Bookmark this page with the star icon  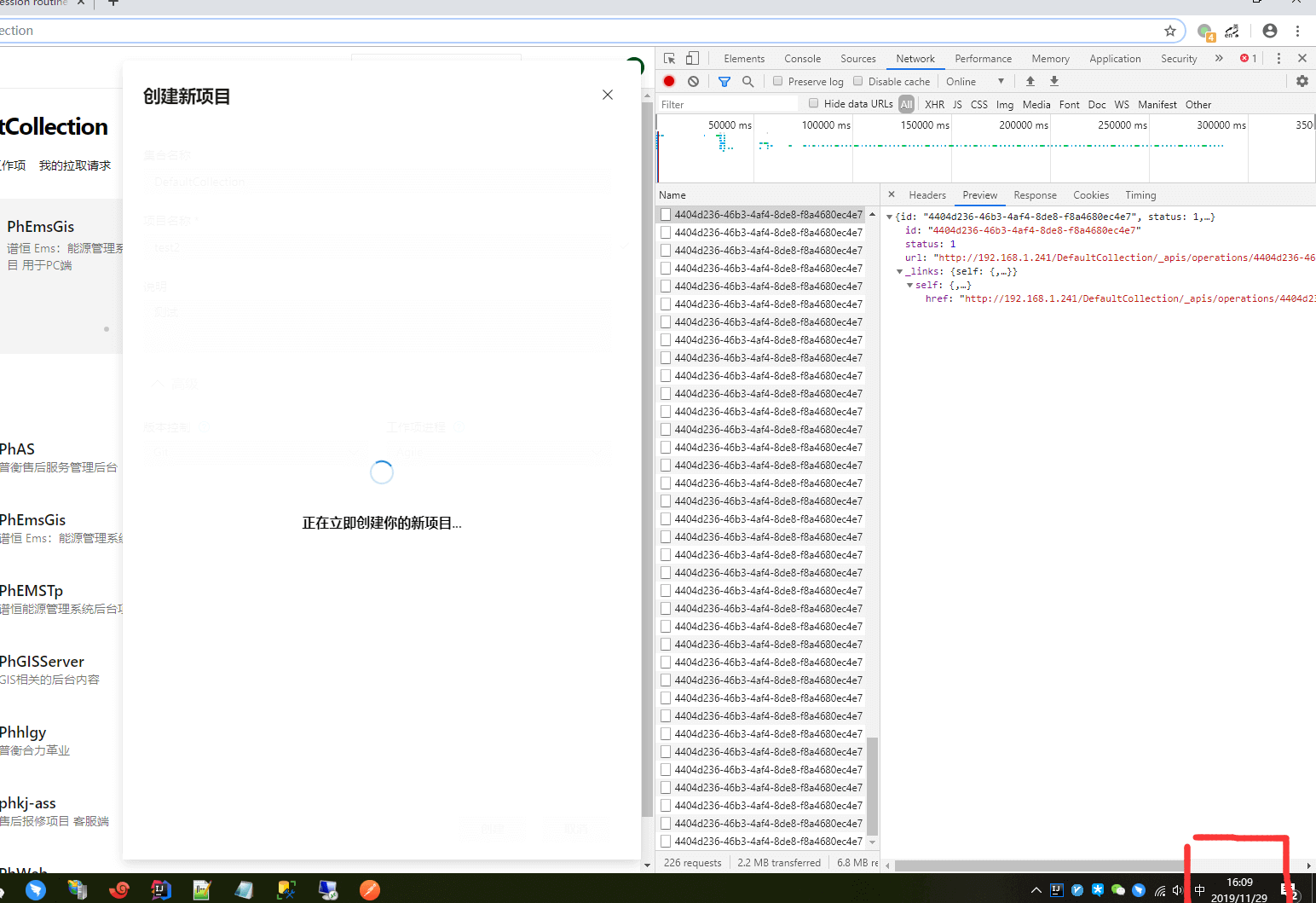[x=1170, y=31]
